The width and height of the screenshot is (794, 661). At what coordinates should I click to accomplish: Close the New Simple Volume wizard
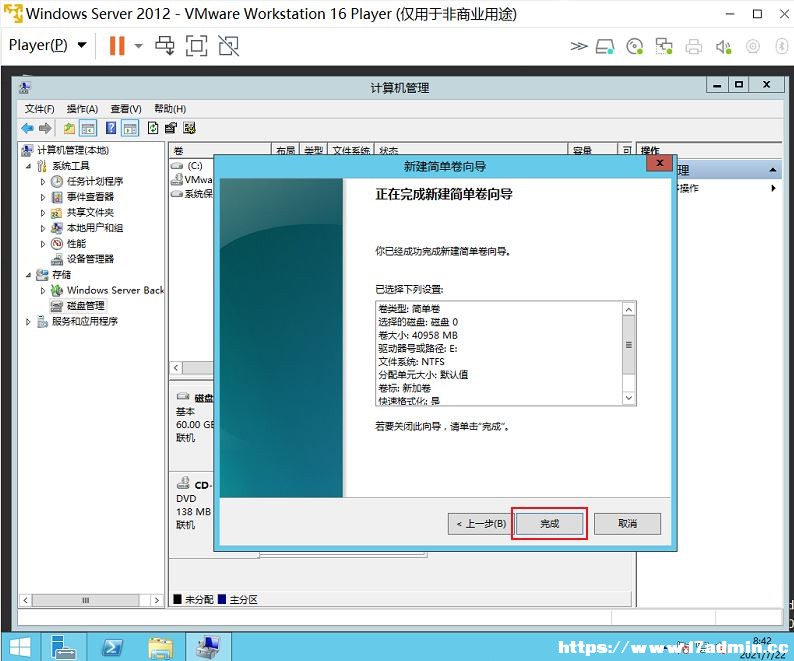pos(659,163)
